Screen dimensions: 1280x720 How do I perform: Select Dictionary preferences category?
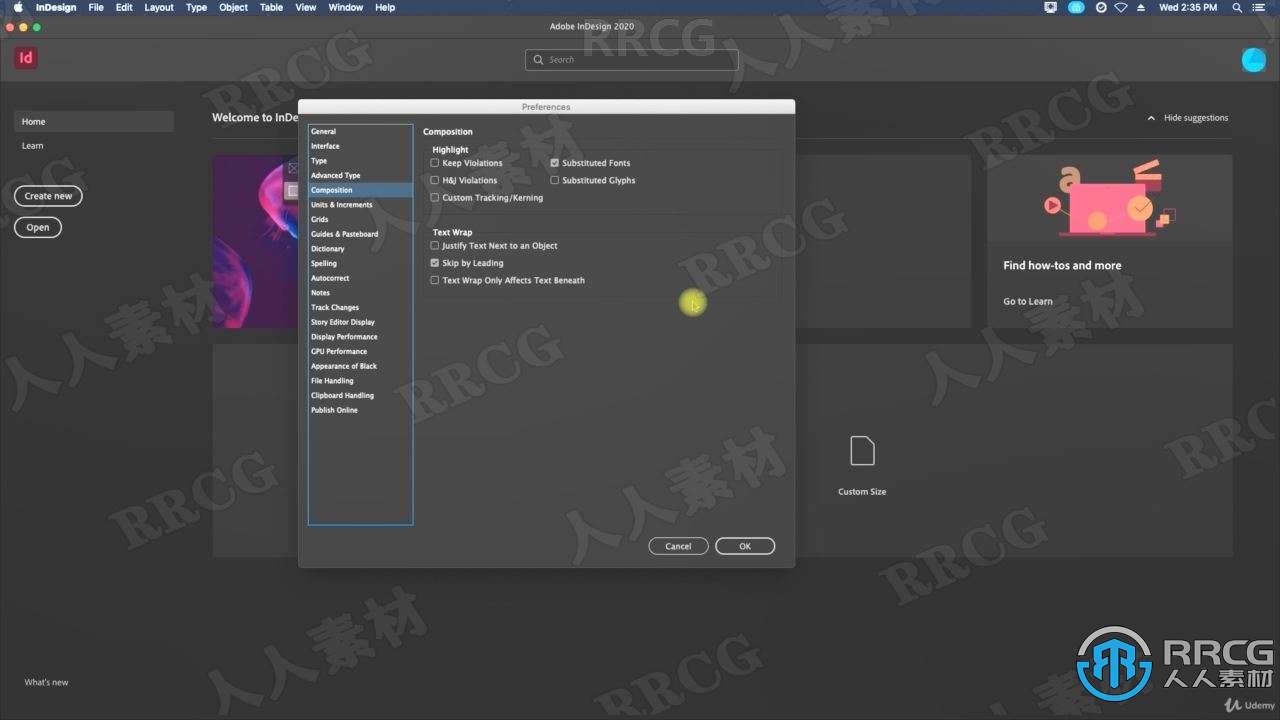[x=360, y=249]
